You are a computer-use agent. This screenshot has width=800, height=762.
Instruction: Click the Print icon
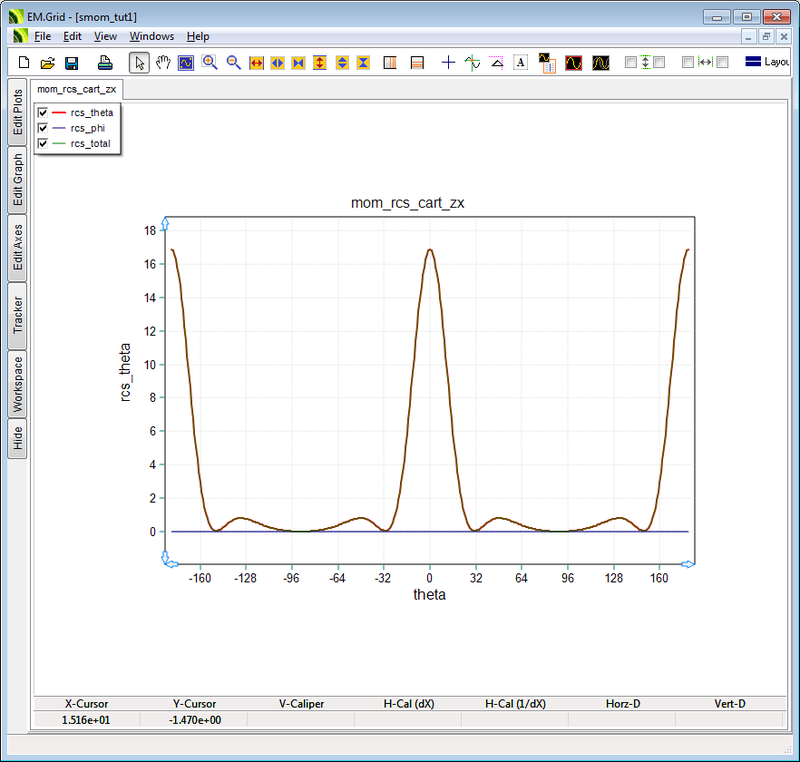[x=104, y=62]
